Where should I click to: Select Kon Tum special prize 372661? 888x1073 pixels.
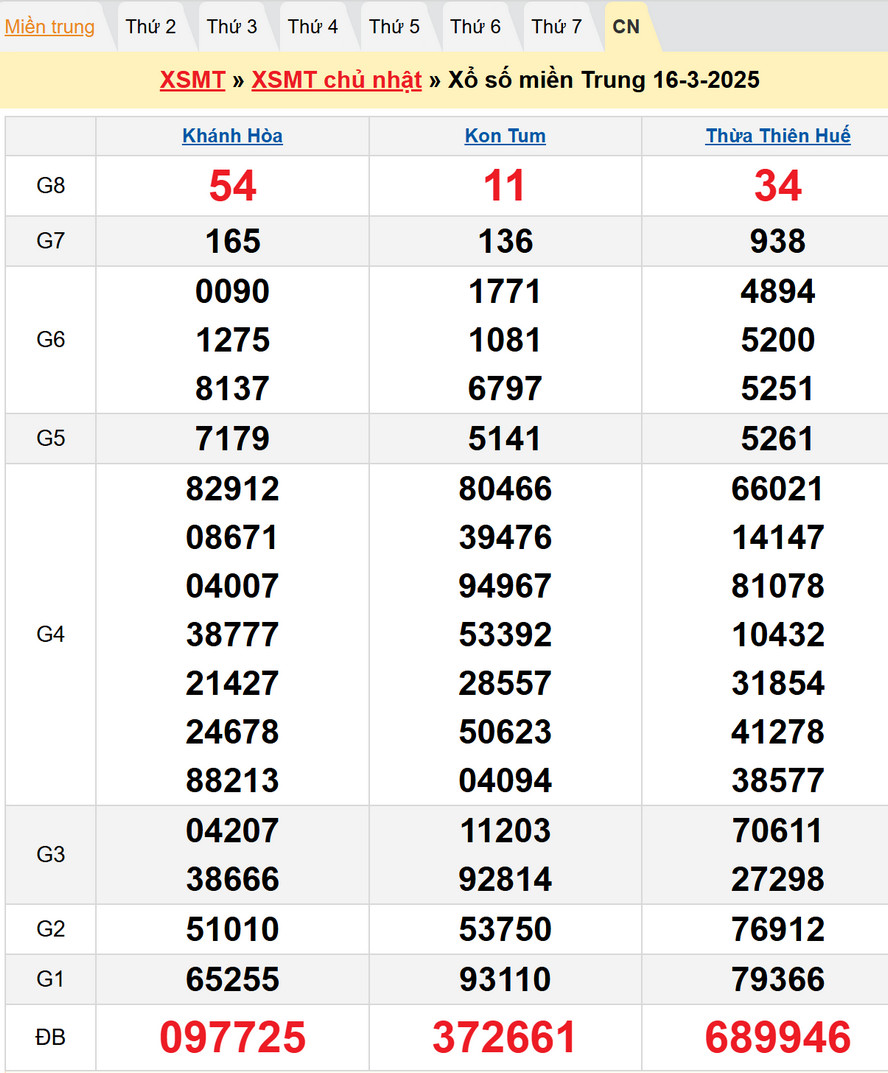(505, 1038)
